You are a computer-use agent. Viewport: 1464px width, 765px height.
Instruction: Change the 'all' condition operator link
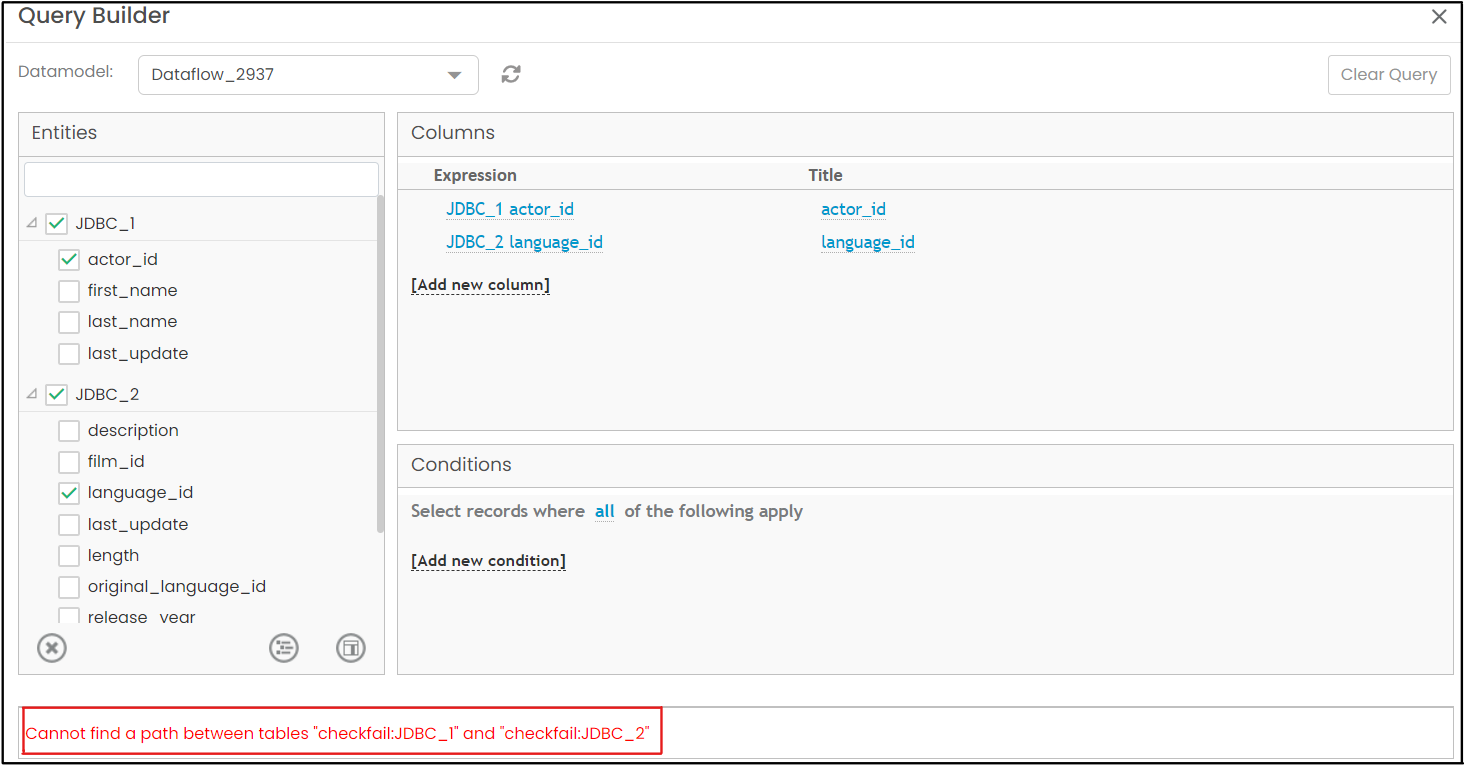click(x=604, y=511)
